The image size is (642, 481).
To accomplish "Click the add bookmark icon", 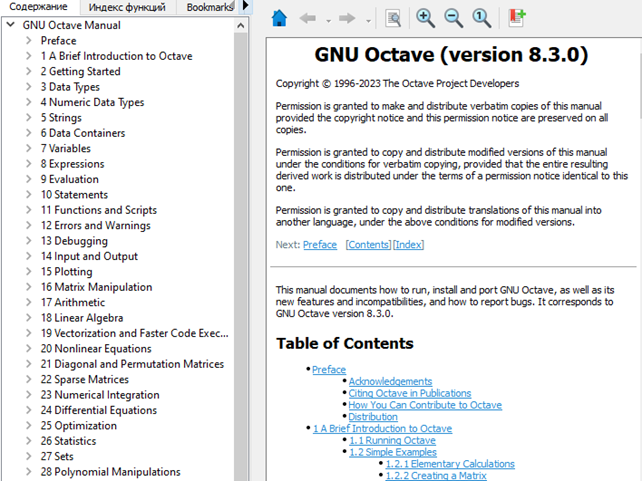I will pos(516,17).
